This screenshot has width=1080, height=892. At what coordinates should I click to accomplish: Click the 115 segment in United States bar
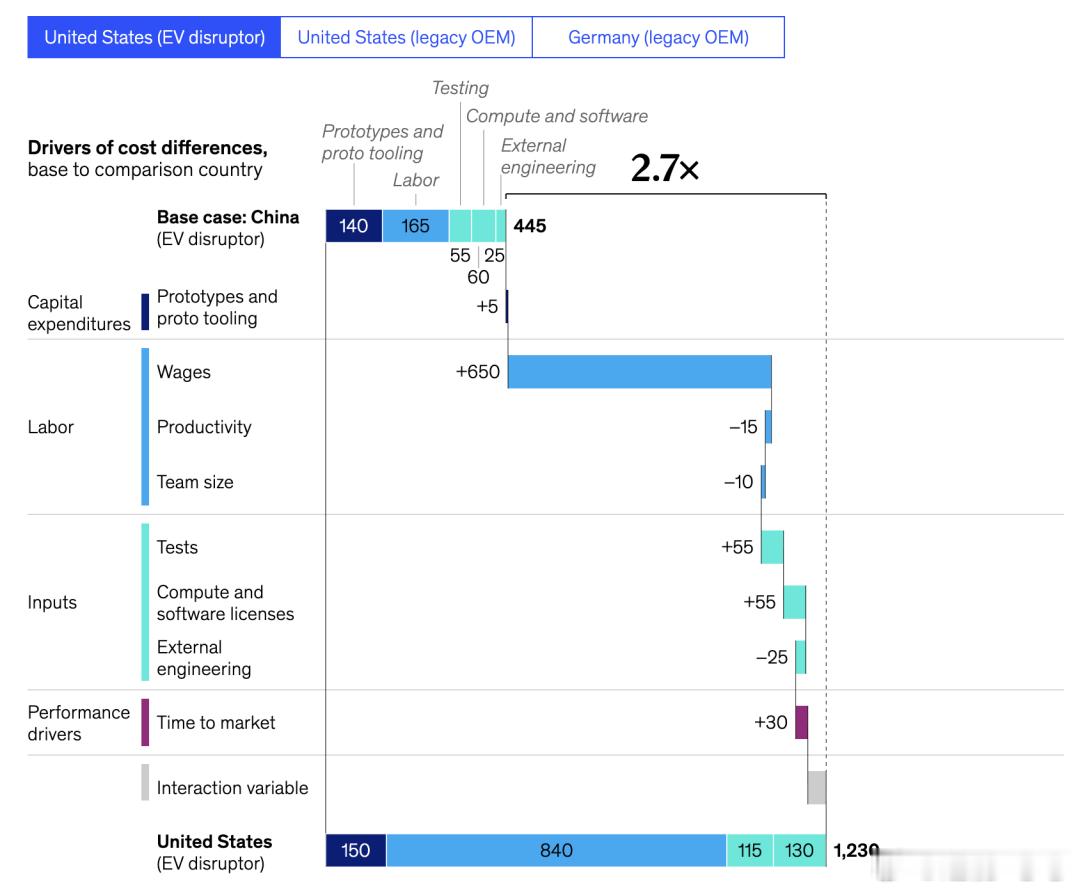tap(750, 850)
